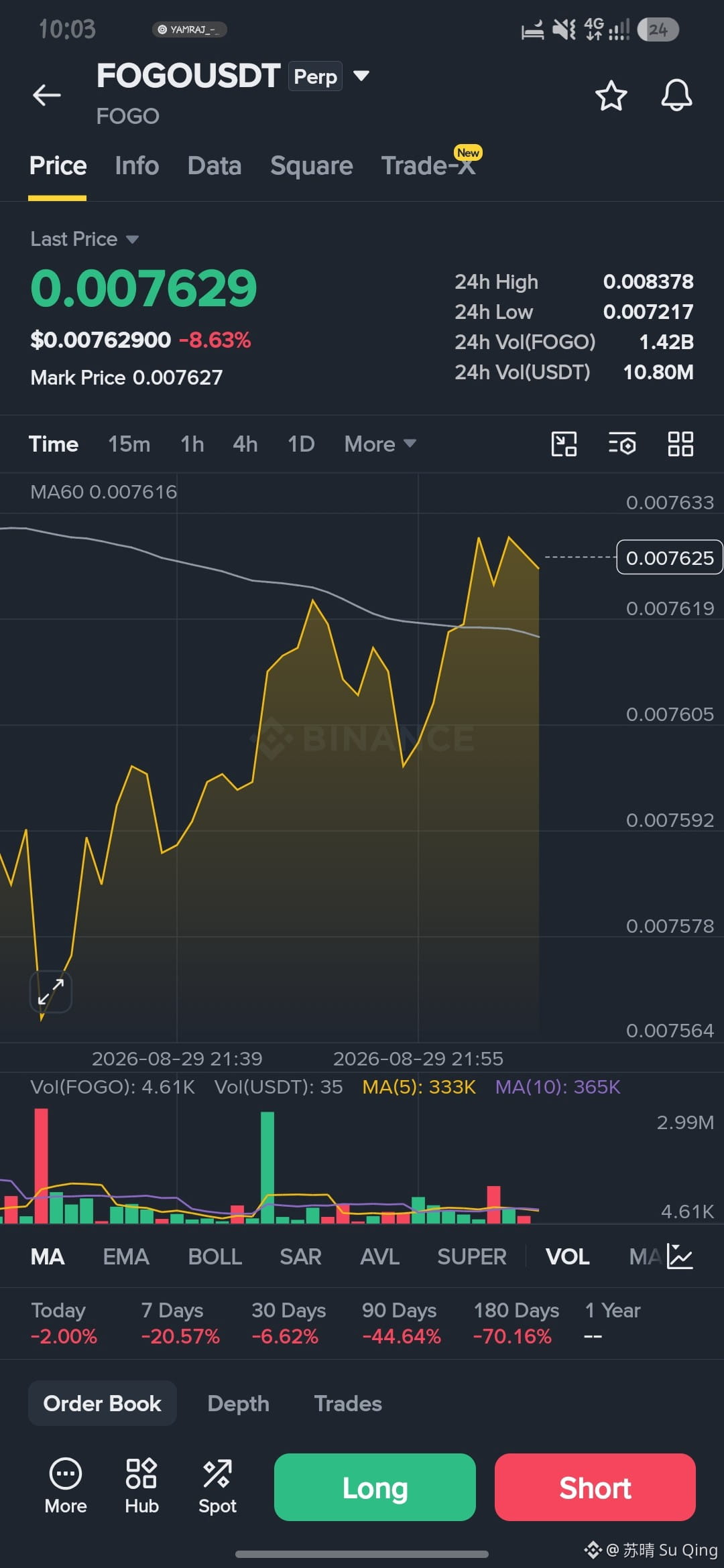Viewport: 724px width, 1568px height.
Task: Tap the MA(5): 333K volume label
Action: coord(419,1087)
